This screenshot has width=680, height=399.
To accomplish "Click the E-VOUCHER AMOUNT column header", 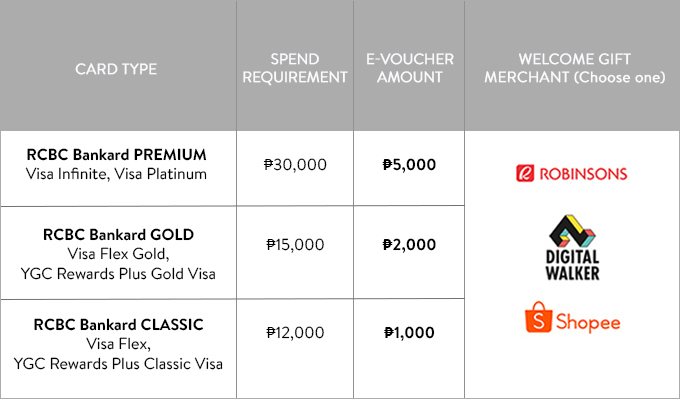I will coord(409,68).
